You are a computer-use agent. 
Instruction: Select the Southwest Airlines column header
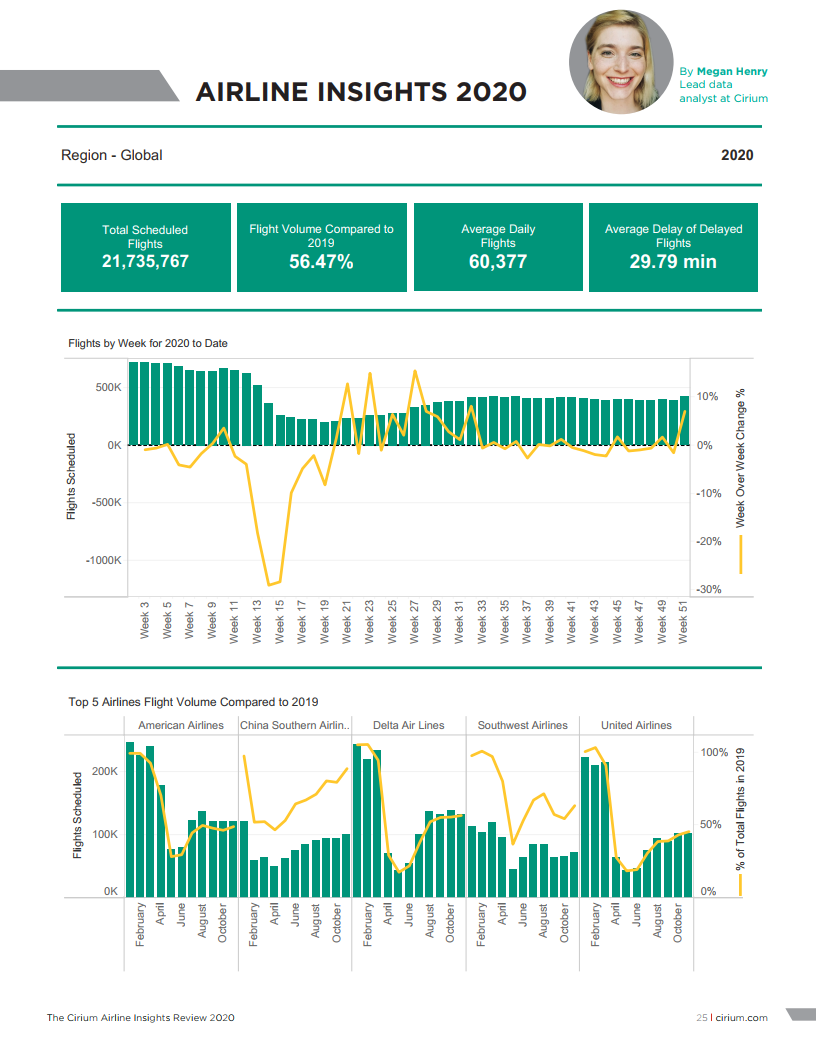pyautogui.click(x=522, y=725)
